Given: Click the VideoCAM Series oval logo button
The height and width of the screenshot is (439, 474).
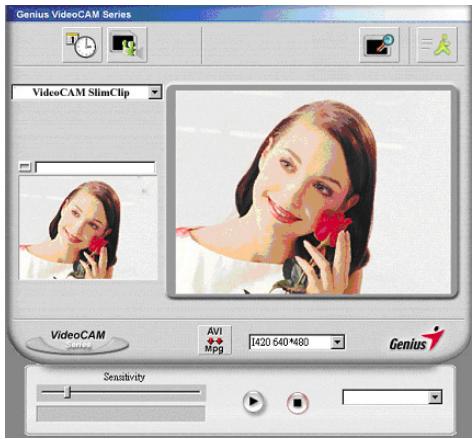Looking at the screenshot, I should 77,341.
